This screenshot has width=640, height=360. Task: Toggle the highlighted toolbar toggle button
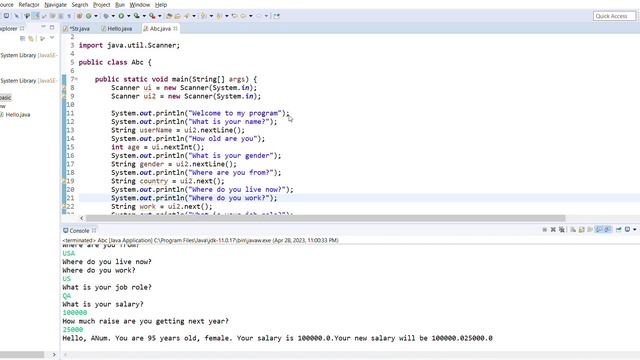point(36,16)
